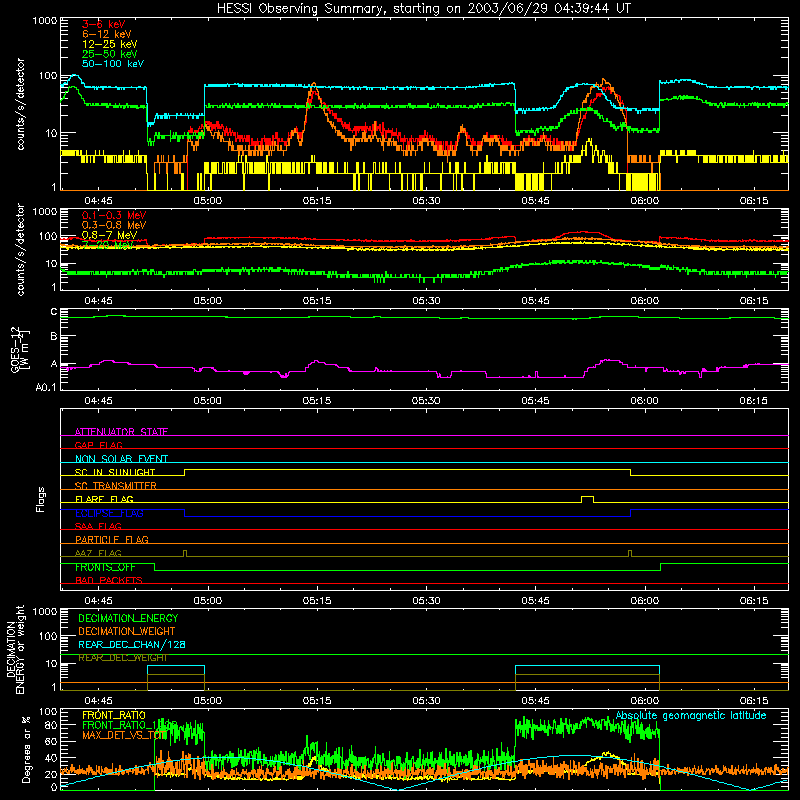Viewport: 800px width, 800px height.
Task: Select the cyan 50-100 keV legend label
Action: pos(113,64)
